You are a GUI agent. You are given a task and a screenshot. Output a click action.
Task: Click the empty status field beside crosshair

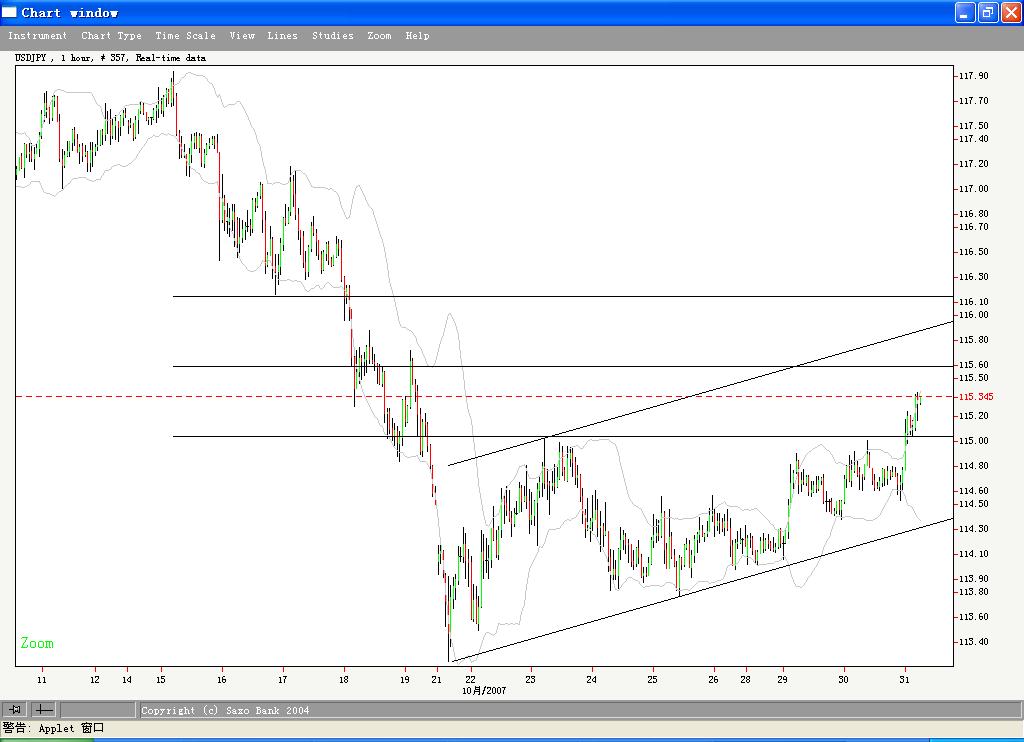97,709
